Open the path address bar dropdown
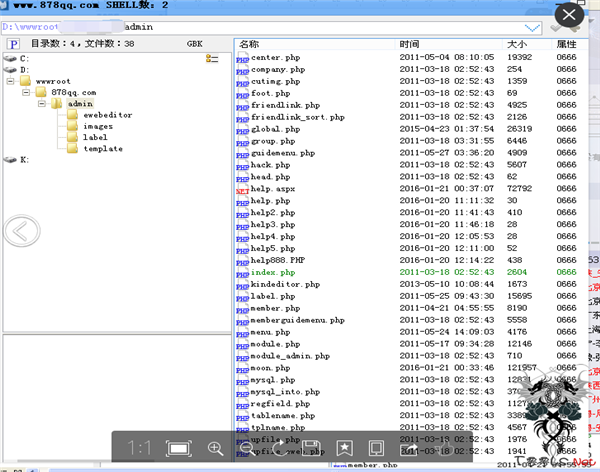This screenshot has width=600, height=472. point(533,27)
